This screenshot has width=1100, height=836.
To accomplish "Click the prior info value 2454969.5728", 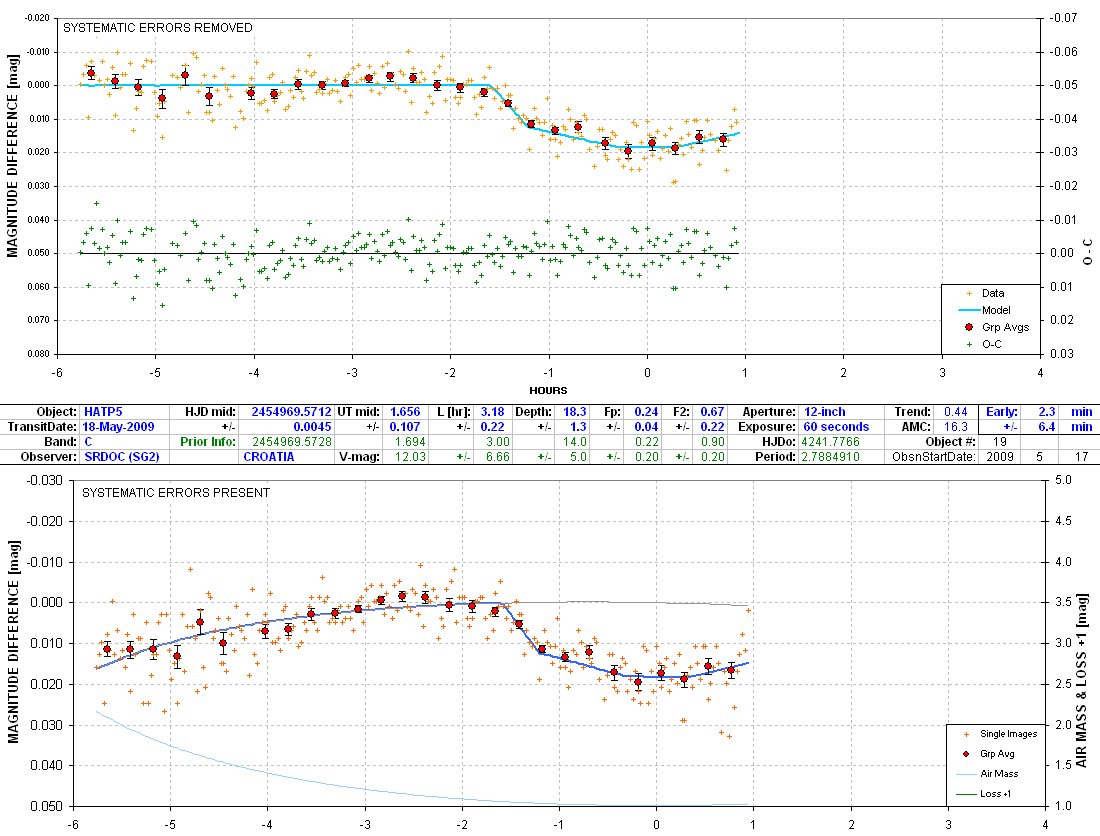I will (x=291, y=442).
